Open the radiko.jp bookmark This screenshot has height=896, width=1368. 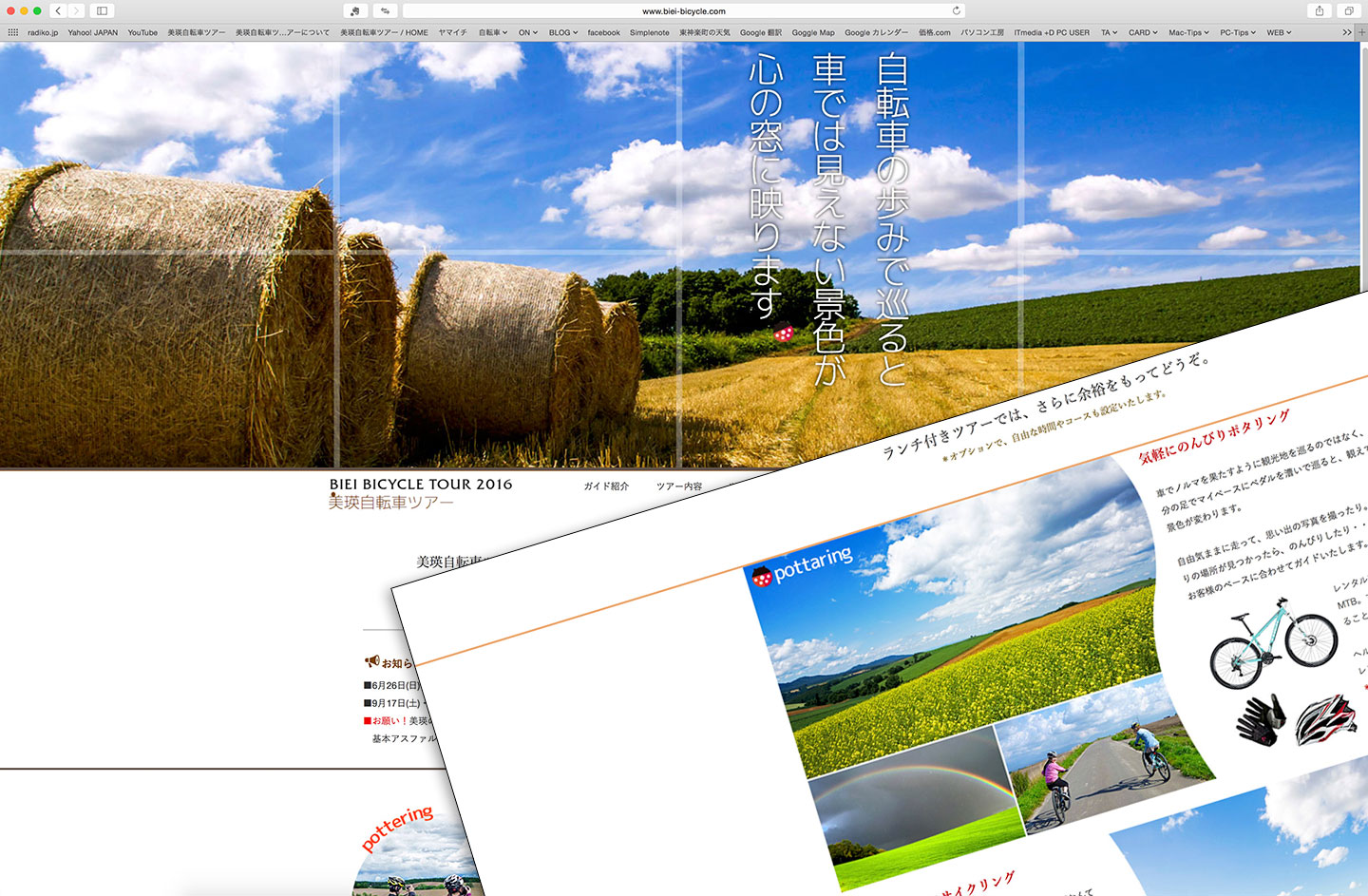click(x=43, y=32)
